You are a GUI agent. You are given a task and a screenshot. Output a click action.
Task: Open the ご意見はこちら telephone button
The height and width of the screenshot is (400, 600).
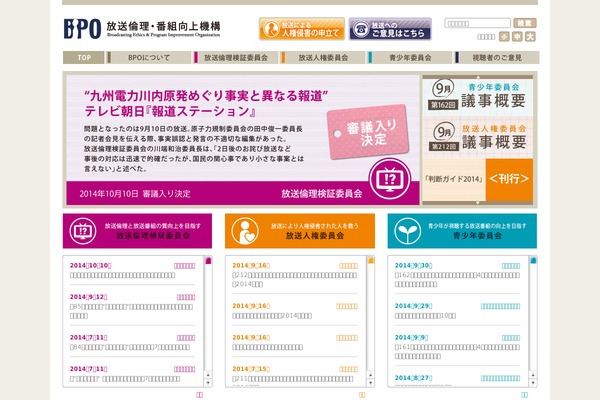(390, 29)
